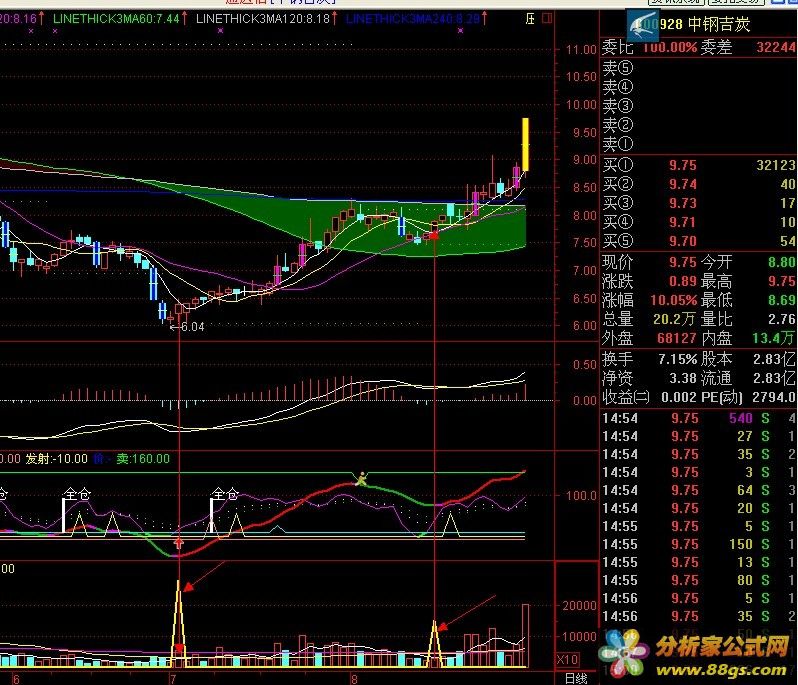Click the 14:55 tick with volume 150
Image resolution: width=798 pixels, height=685 pixels.
(699, 545)
